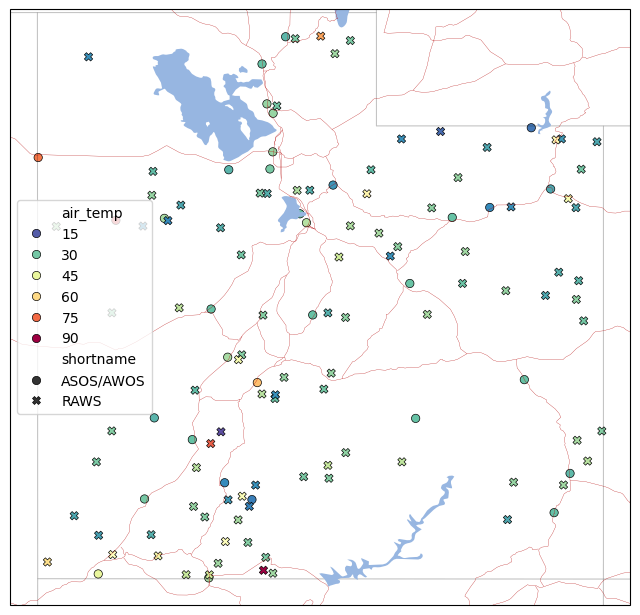This screenshot has width=640, height=615.
Task: Click the '15' legend label text
Action: 70,234
